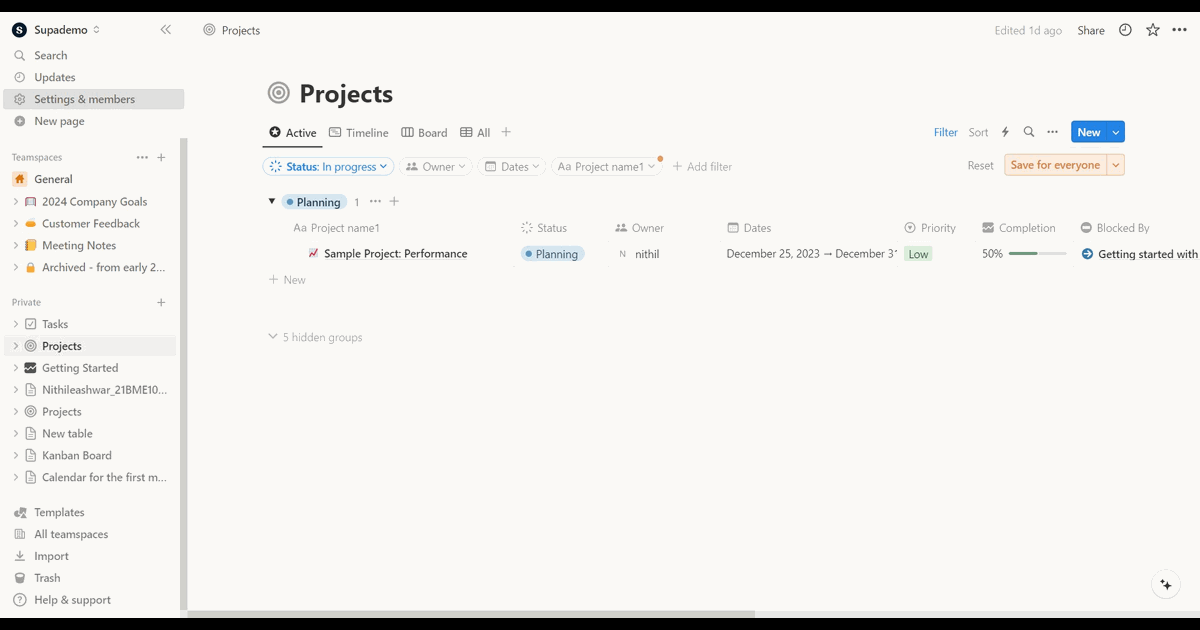The image size is (1200, 630).
Task: Open the New button dropdown arrow
Action: click(x=1116, y=132)
